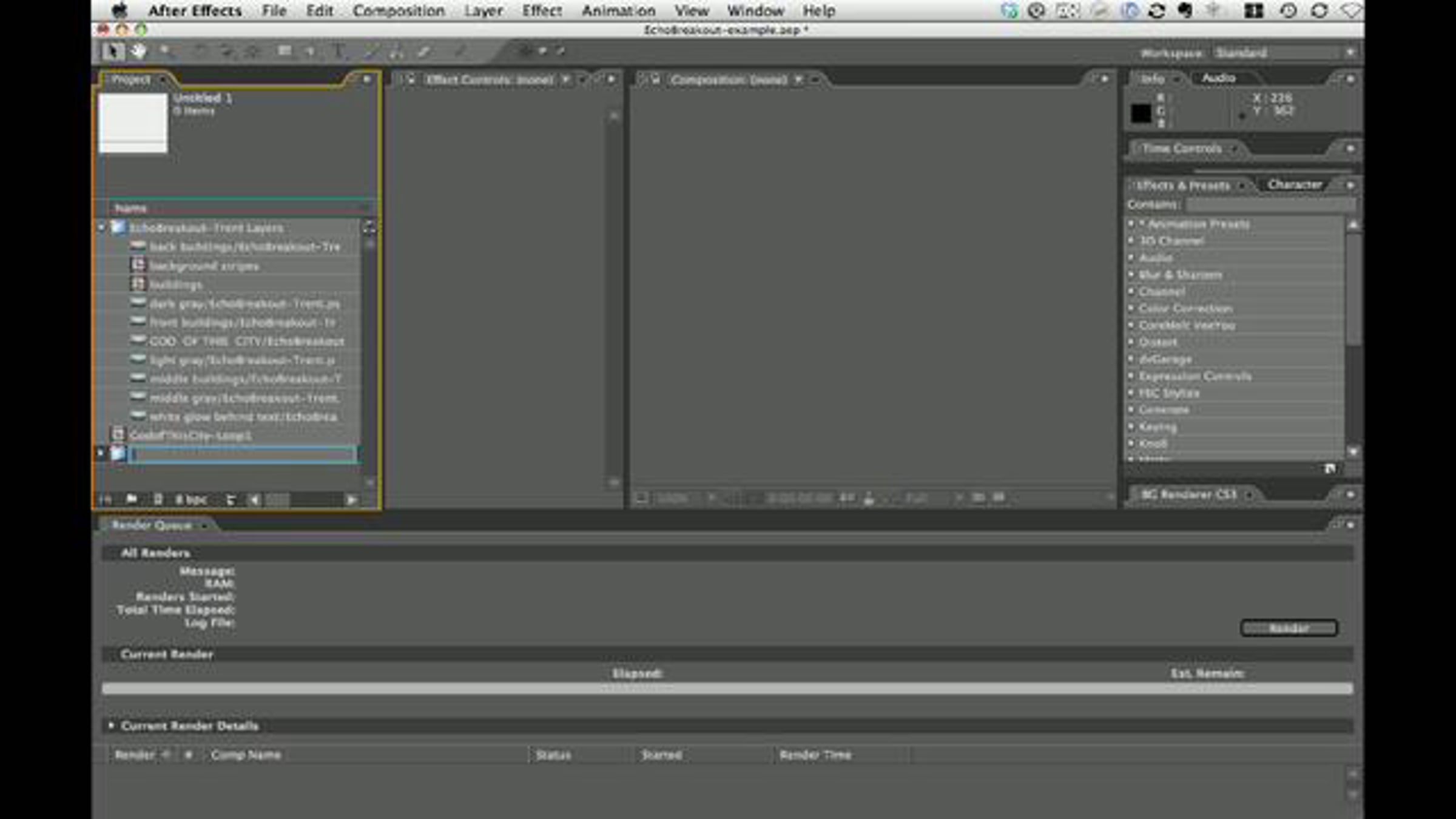Image resolution: width=1456 pixels, height=819 pixels.
Task: Click the flowchart icon beside Trent Layers folder
Action: pos(369,227)
